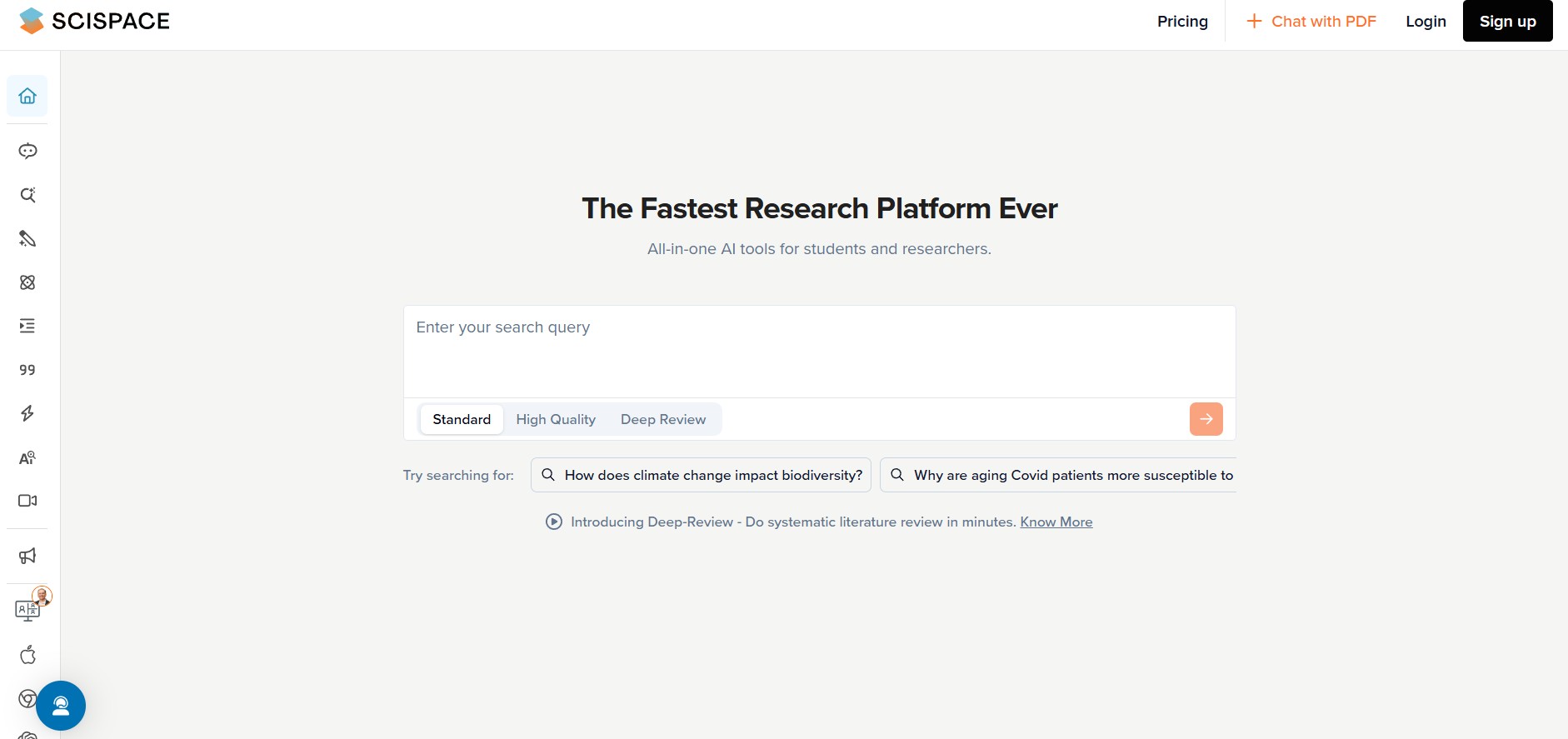Open Chat with PDF

[1311, 21]
